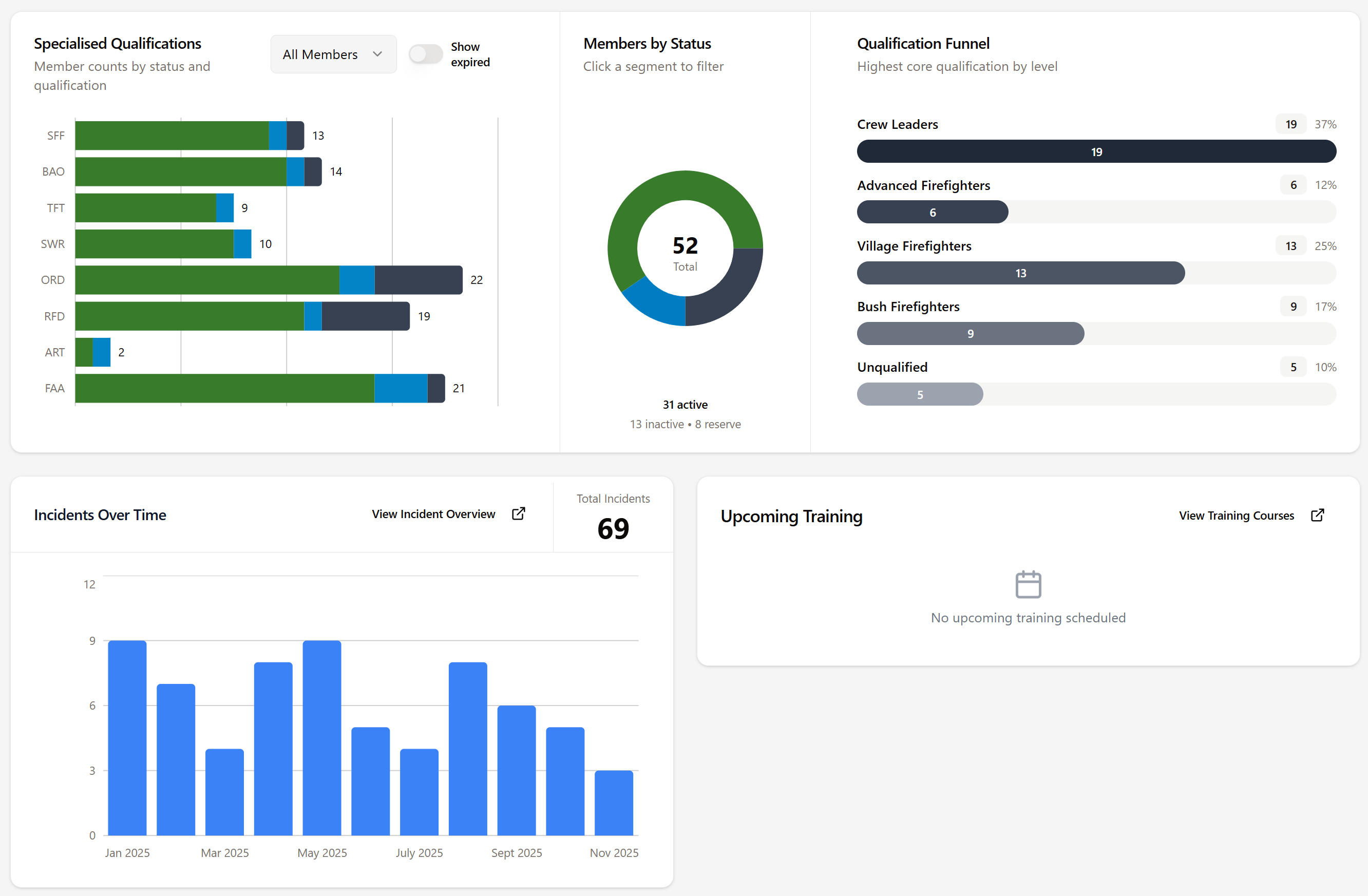Screen dimensions: 1368x896
Task: Click the Nov 2025 incidents bar
Action: click(x=613, y=803)
